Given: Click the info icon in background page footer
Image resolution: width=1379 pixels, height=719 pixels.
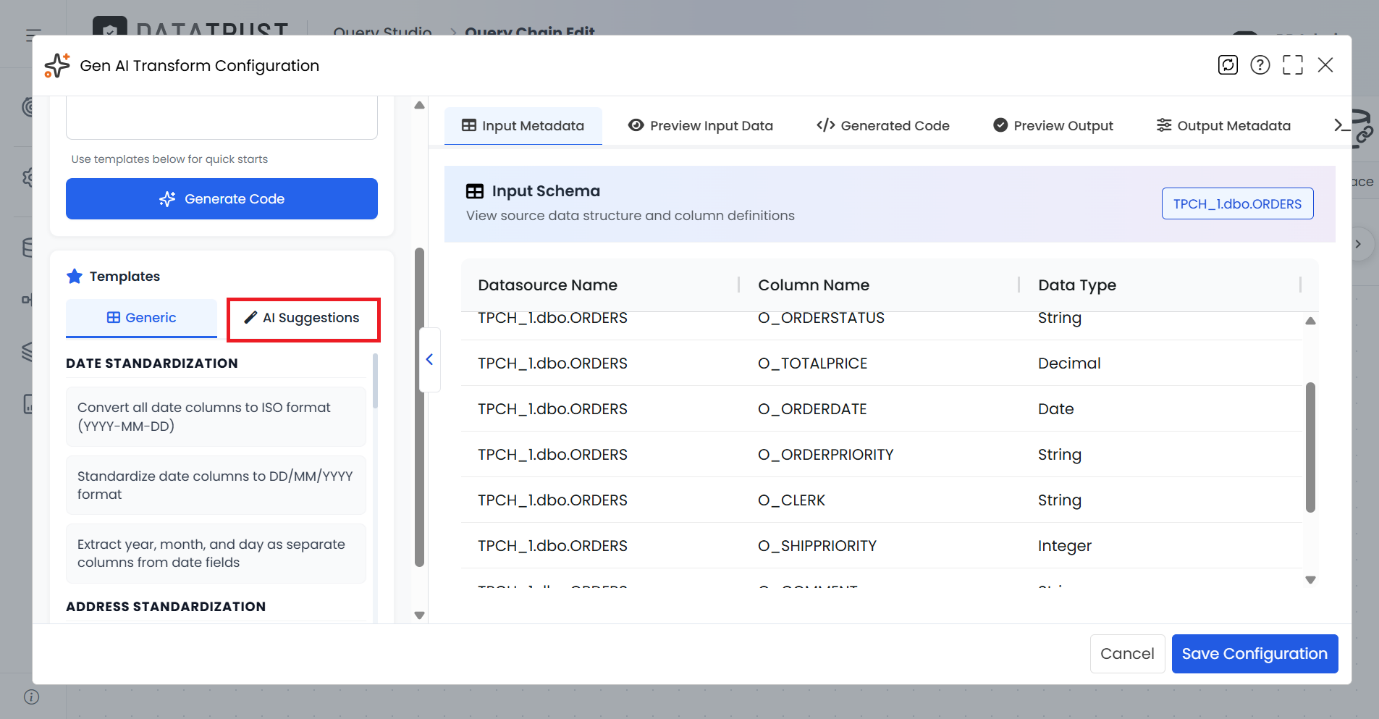Looking at the screenshot, I should tap(32, 696).
